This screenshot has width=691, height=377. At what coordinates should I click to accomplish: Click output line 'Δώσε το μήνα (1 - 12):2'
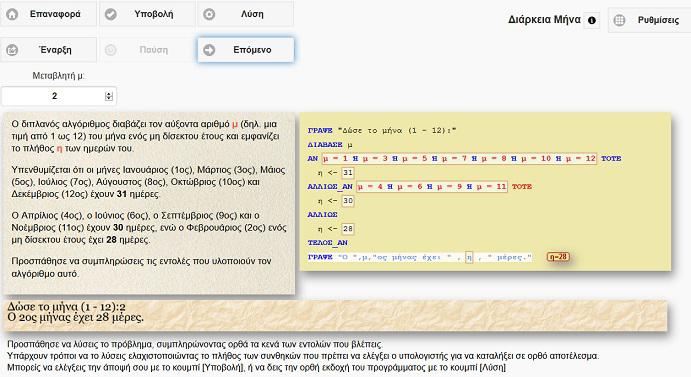[67, 306]
